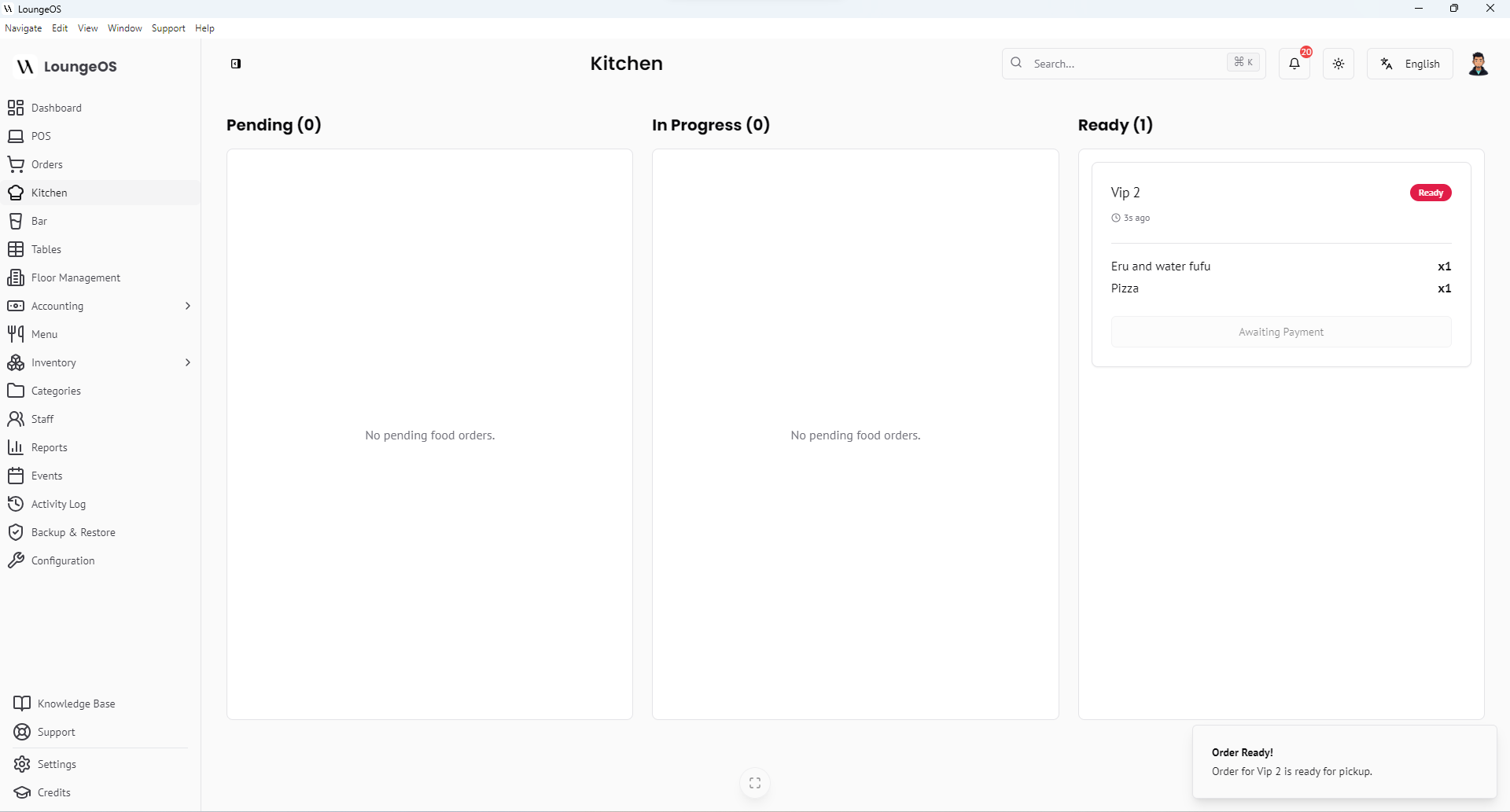1510x812 pixels.
Task: Toggle light/dark theme sun icon
Action: tap(1339, 64)
